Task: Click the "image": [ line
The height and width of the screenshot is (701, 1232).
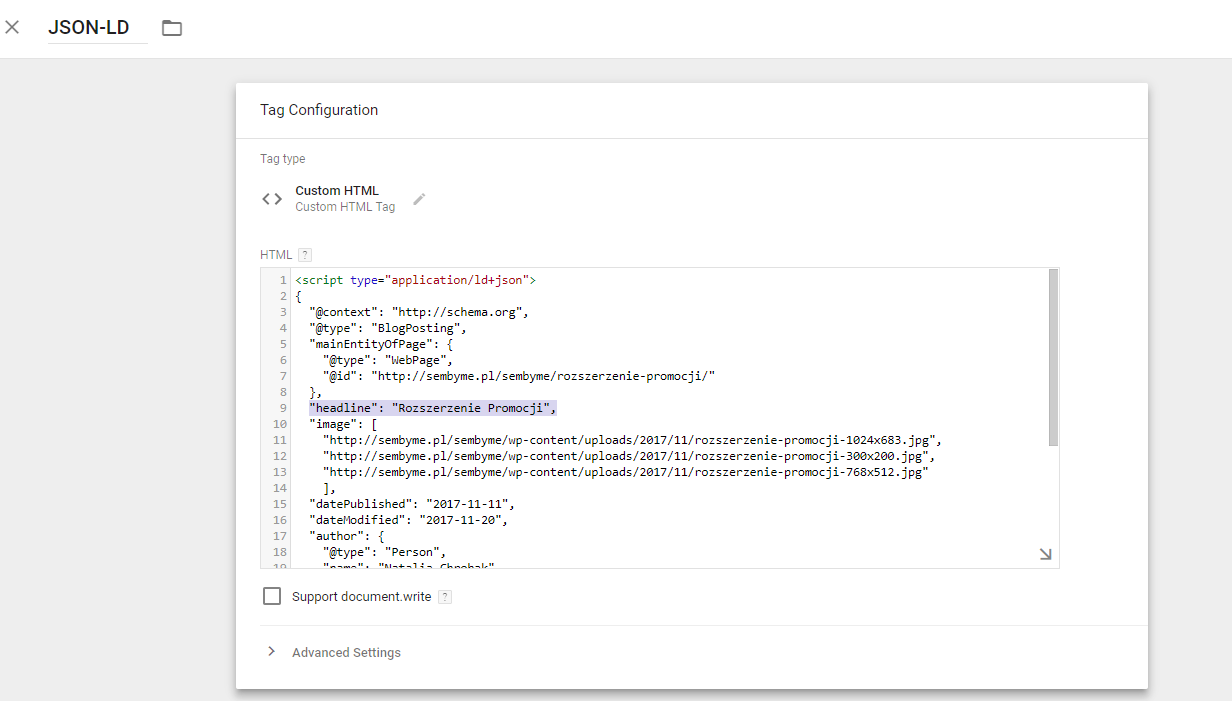Action: coord(343,424)
